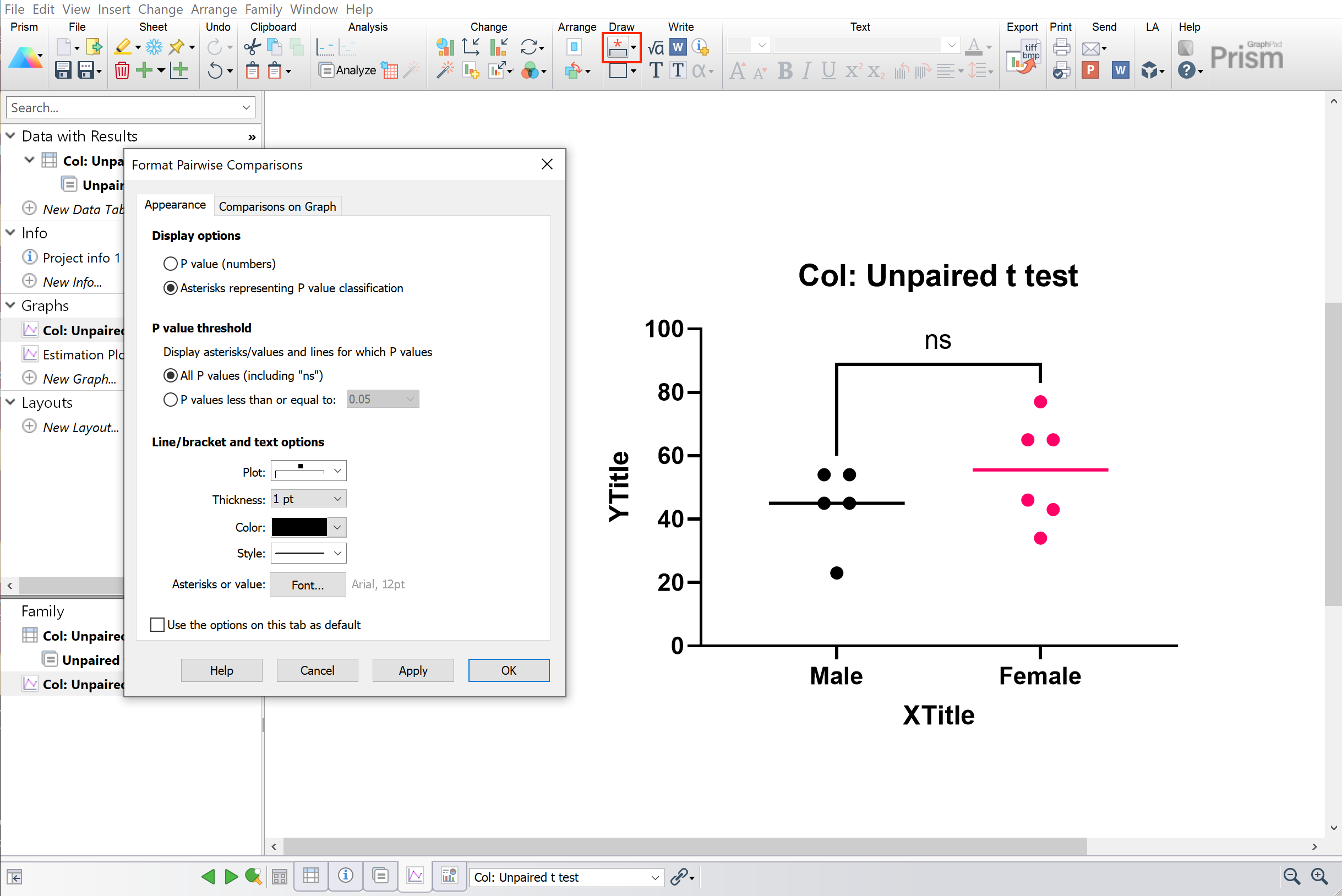
Task: Click the Search input field
Action: pyautogui.click(x=130, y=108)
